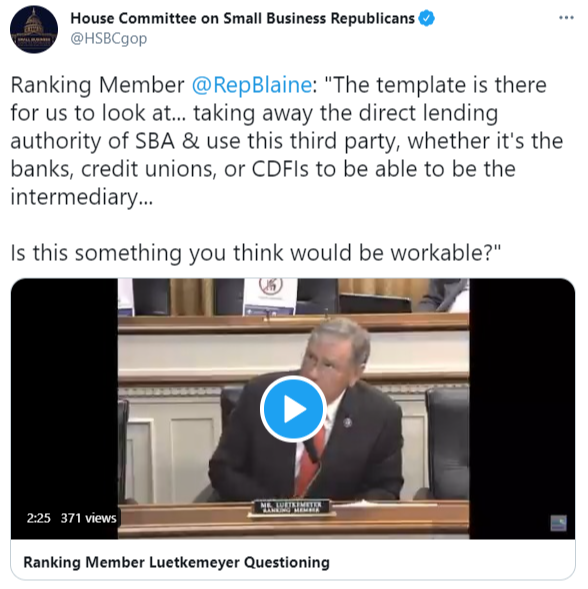
Task: Click the no-smoking style sign atop video
Action: click(x=270, y=296)
